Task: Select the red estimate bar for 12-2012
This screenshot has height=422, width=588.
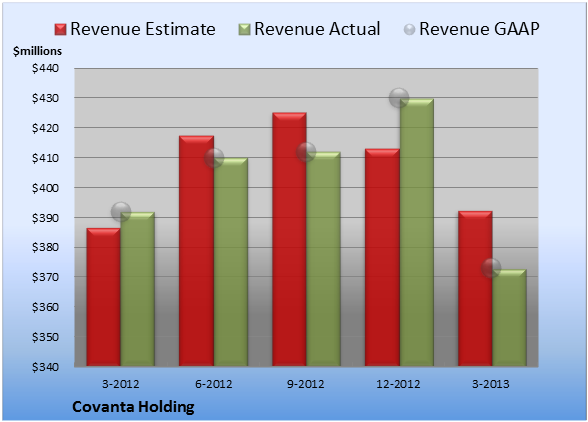Action: 382,257
